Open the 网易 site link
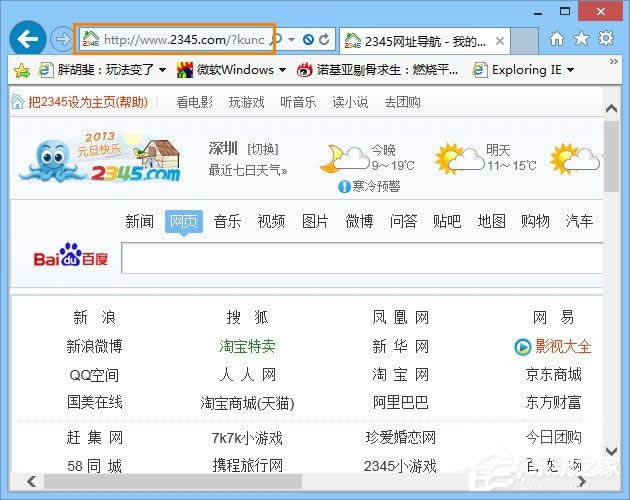This screenshot has width=630, height=500. coord(553,318)
